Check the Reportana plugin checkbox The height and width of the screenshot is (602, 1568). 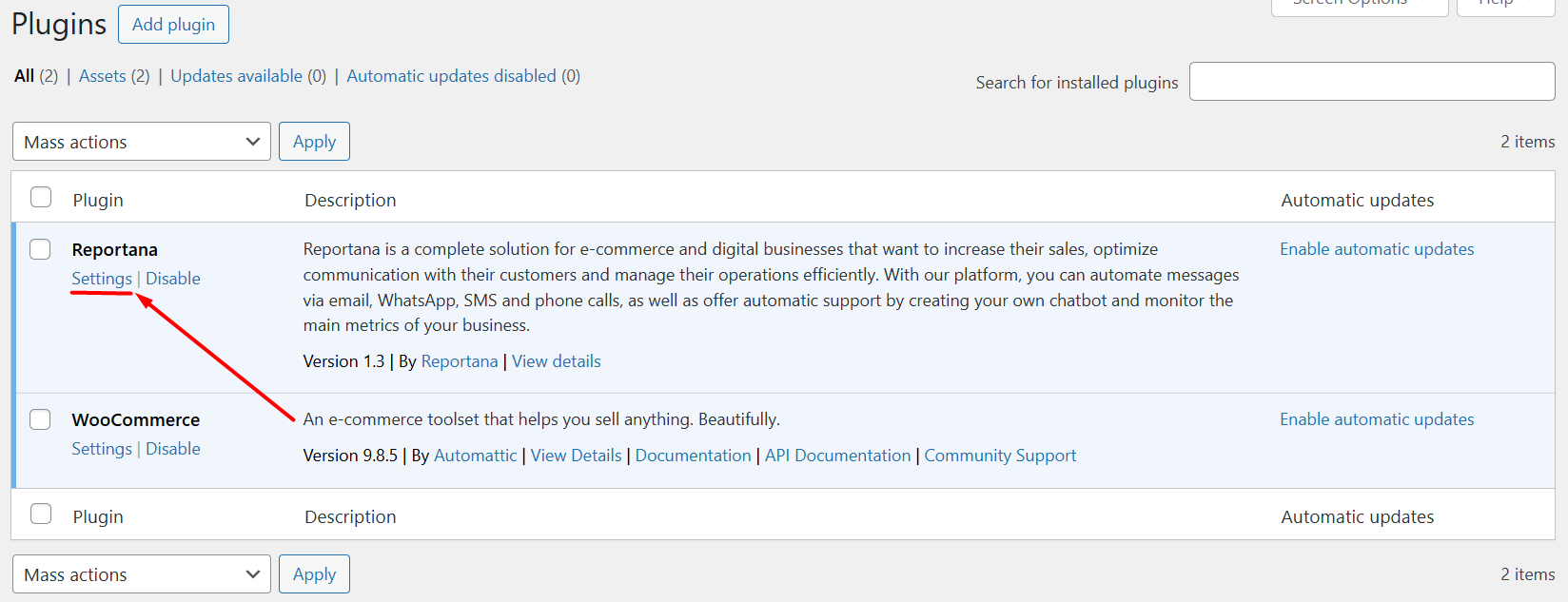click(40, 249)
